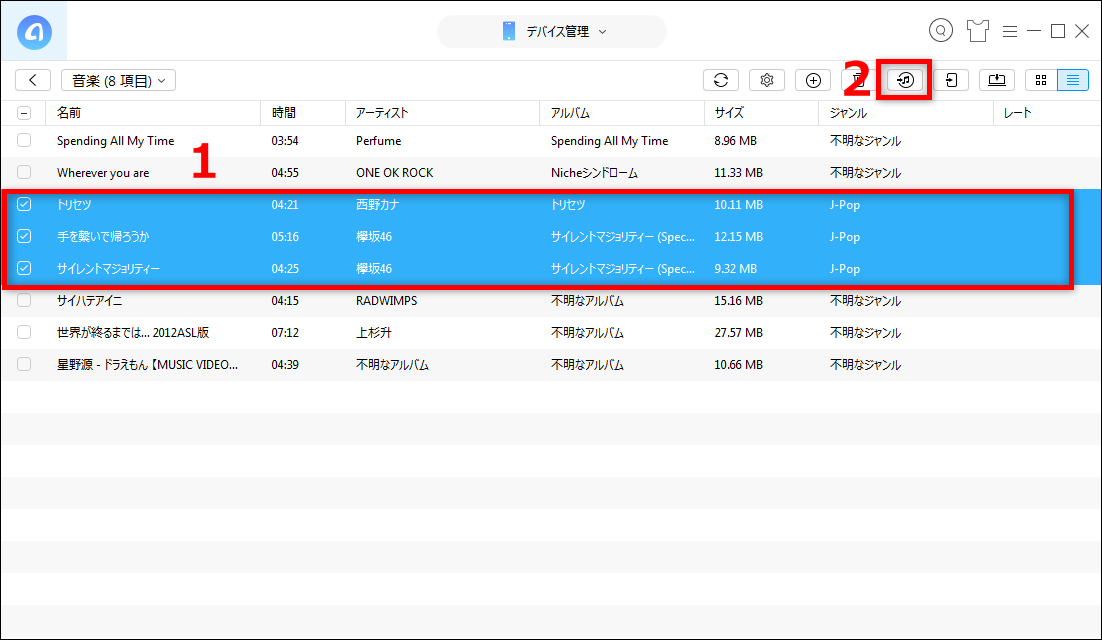This screenshot has height=640, width=1102.
Task: Check the Spending All My Time checkbox
Action: [x=24, y=141]
